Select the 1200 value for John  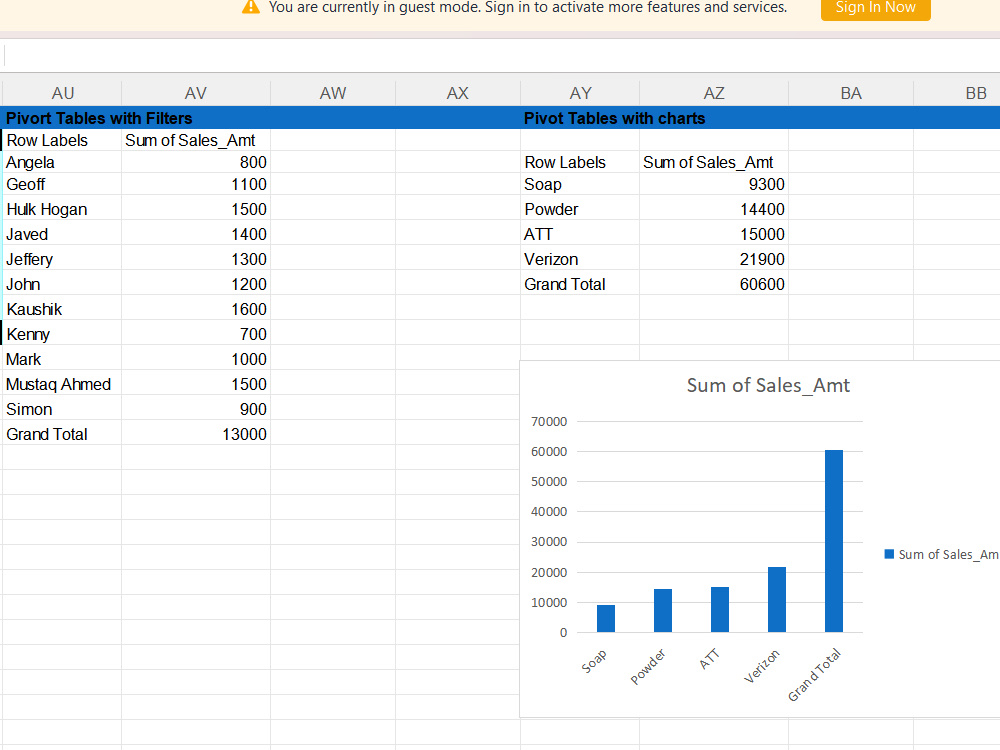pos(196,284)
